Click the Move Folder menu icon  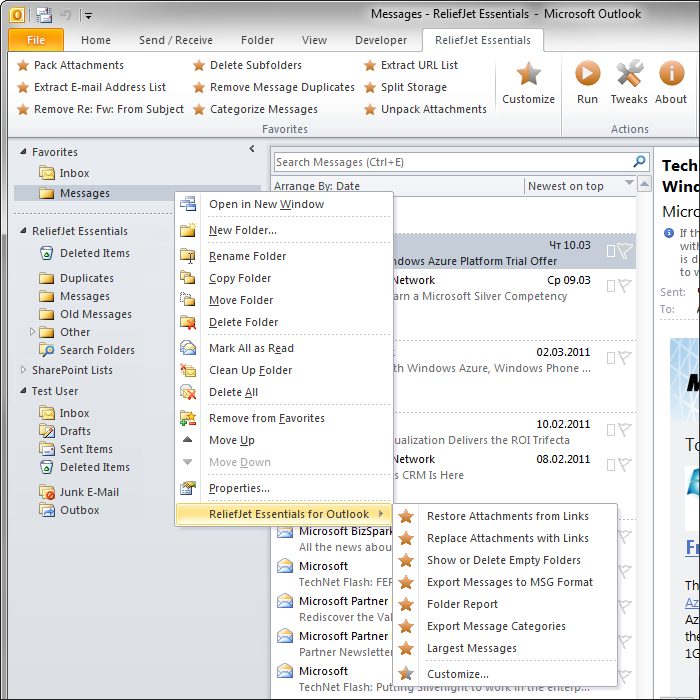pyautogui.click(x=188, y=300)
